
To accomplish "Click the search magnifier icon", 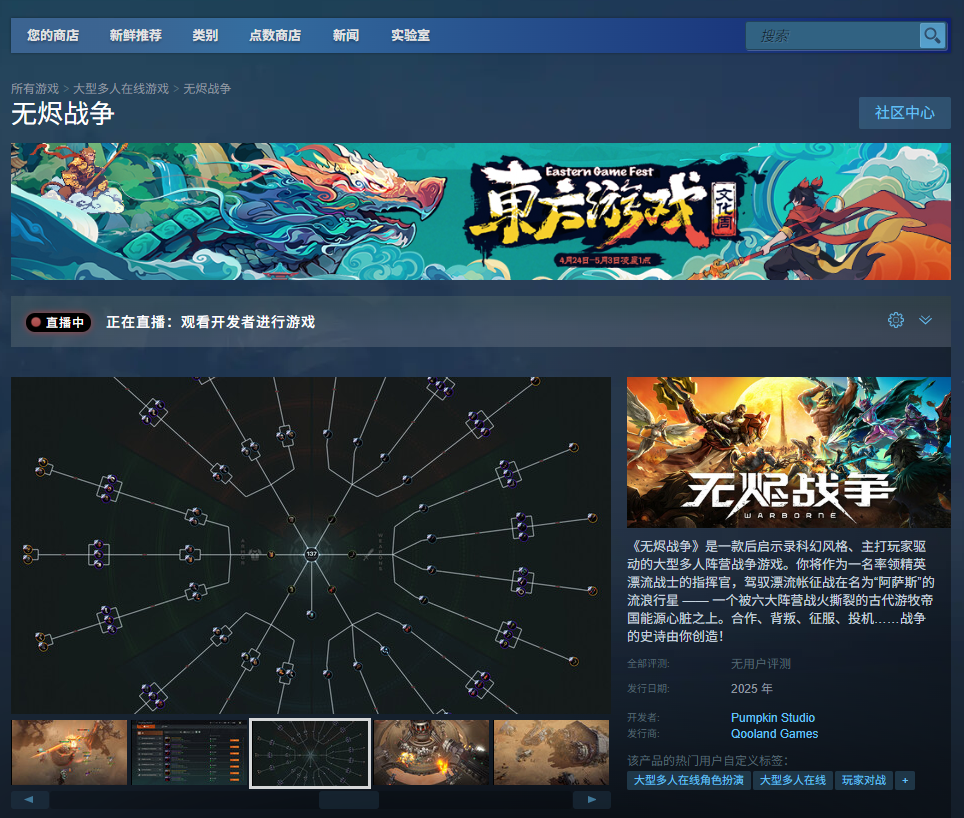I will (x=932, y=35).
